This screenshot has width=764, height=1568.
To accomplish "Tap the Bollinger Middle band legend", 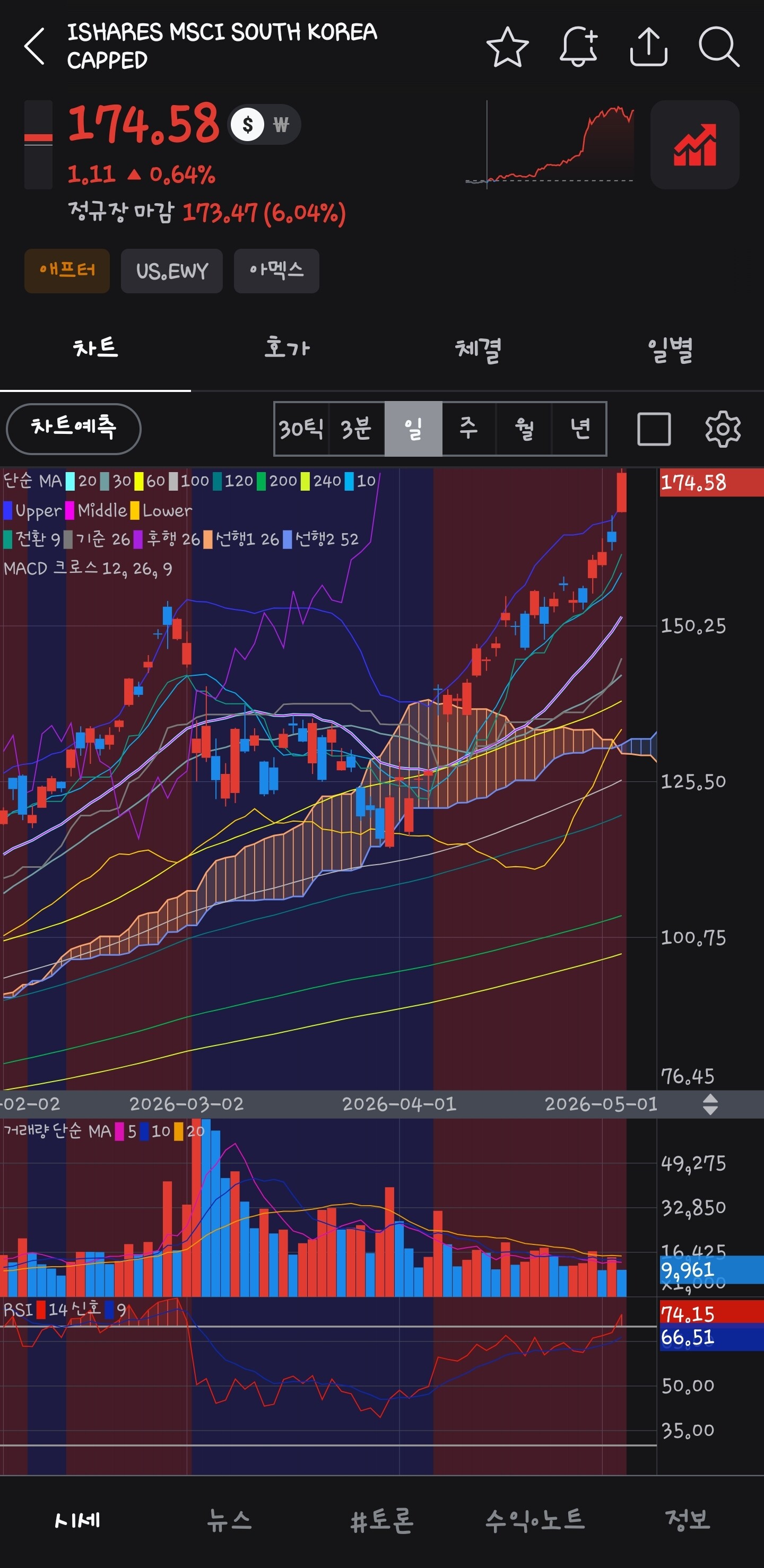I will coord(97,511).
